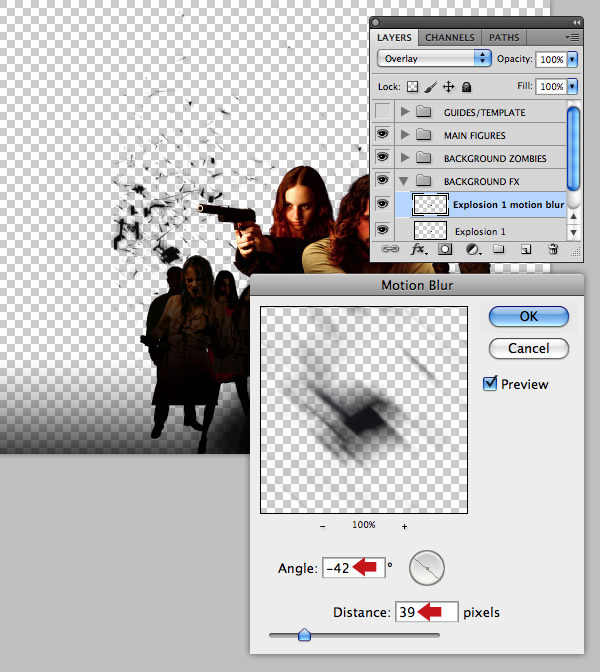Click the layers panel scrollbar thumb
This screenshot has height=672, width=600.
coord(573,148)
